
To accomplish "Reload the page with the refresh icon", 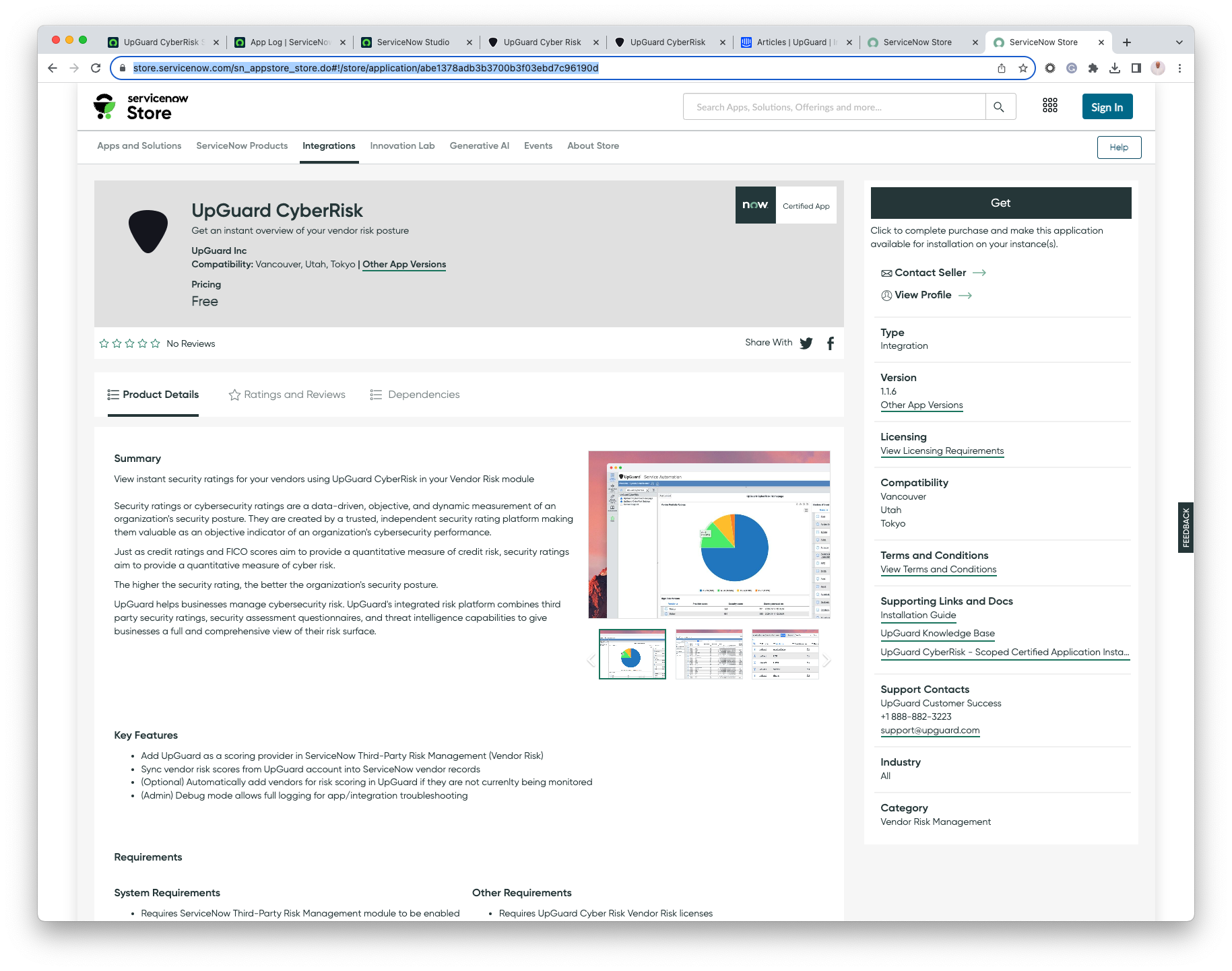I will 96,68.
